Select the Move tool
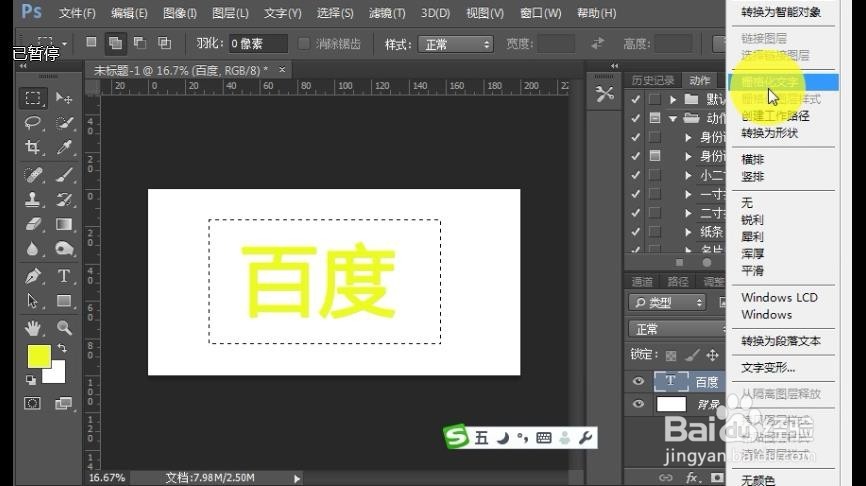866x486 pixels. [64, 98]
